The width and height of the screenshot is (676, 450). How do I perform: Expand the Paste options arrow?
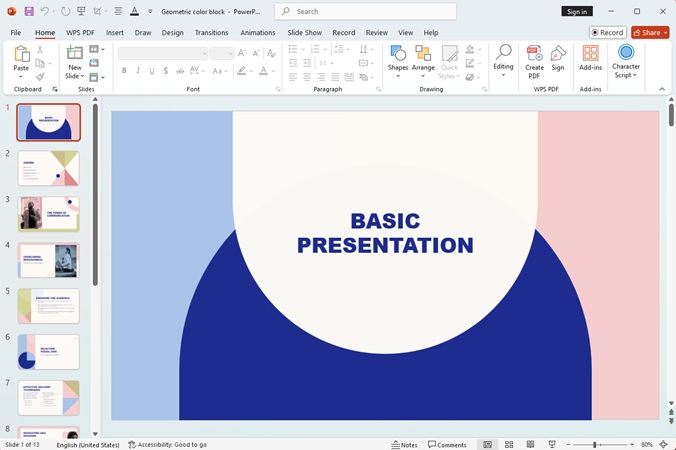pos(21,77)
